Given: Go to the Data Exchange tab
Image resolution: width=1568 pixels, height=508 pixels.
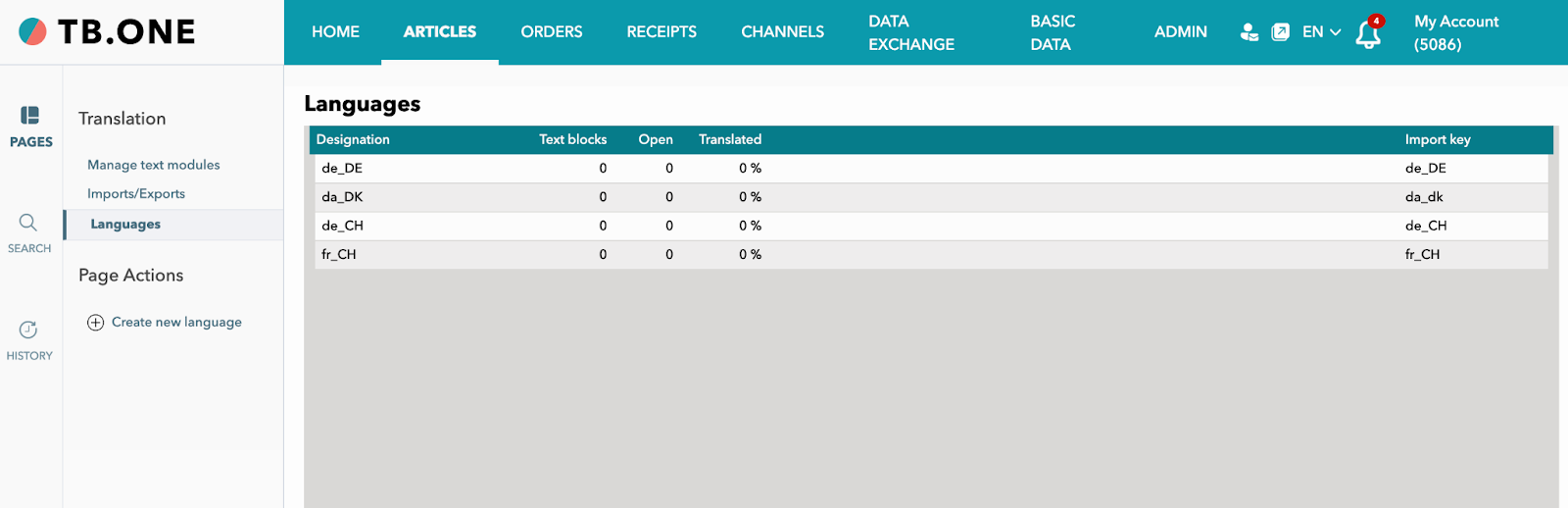Looking at the screenshot, I should (x=910, y=32).
